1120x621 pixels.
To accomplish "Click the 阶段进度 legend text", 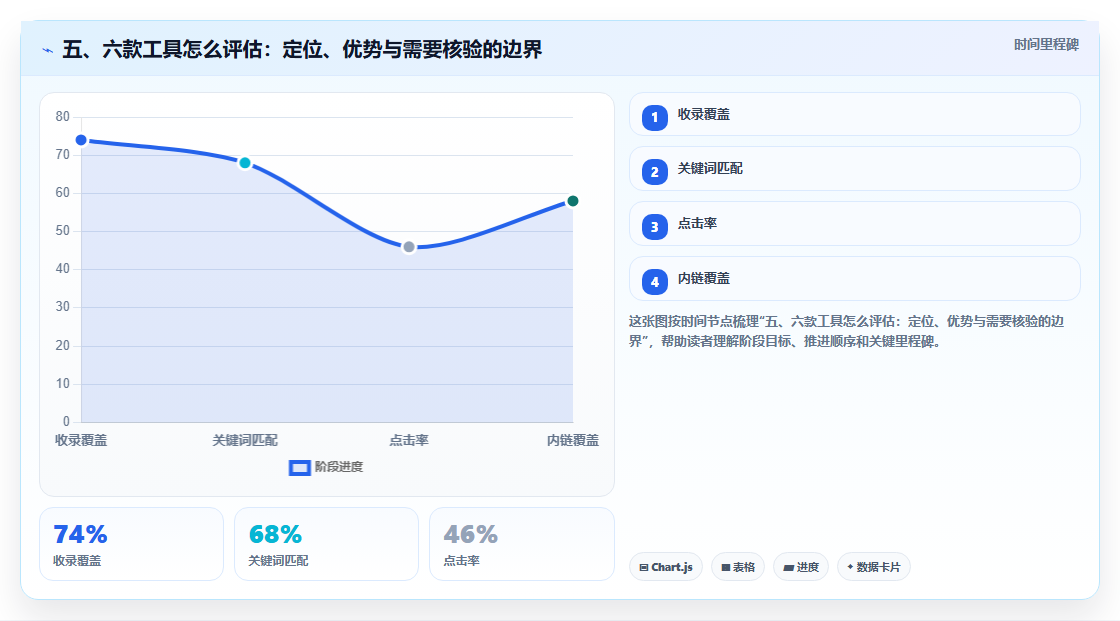I will [x=339, y=467].
